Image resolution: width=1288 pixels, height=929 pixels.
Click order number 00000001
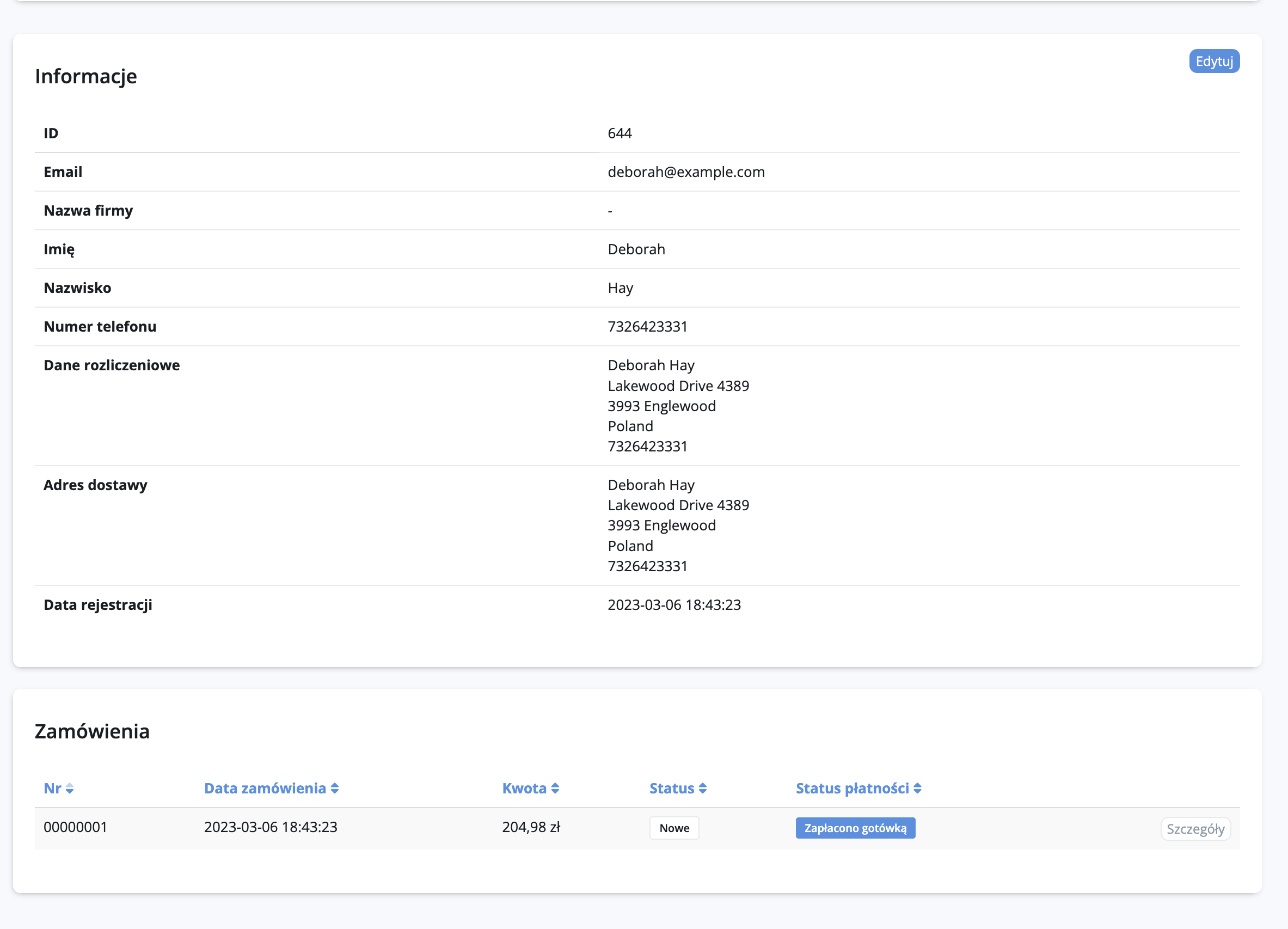click(x=76, y=827)
